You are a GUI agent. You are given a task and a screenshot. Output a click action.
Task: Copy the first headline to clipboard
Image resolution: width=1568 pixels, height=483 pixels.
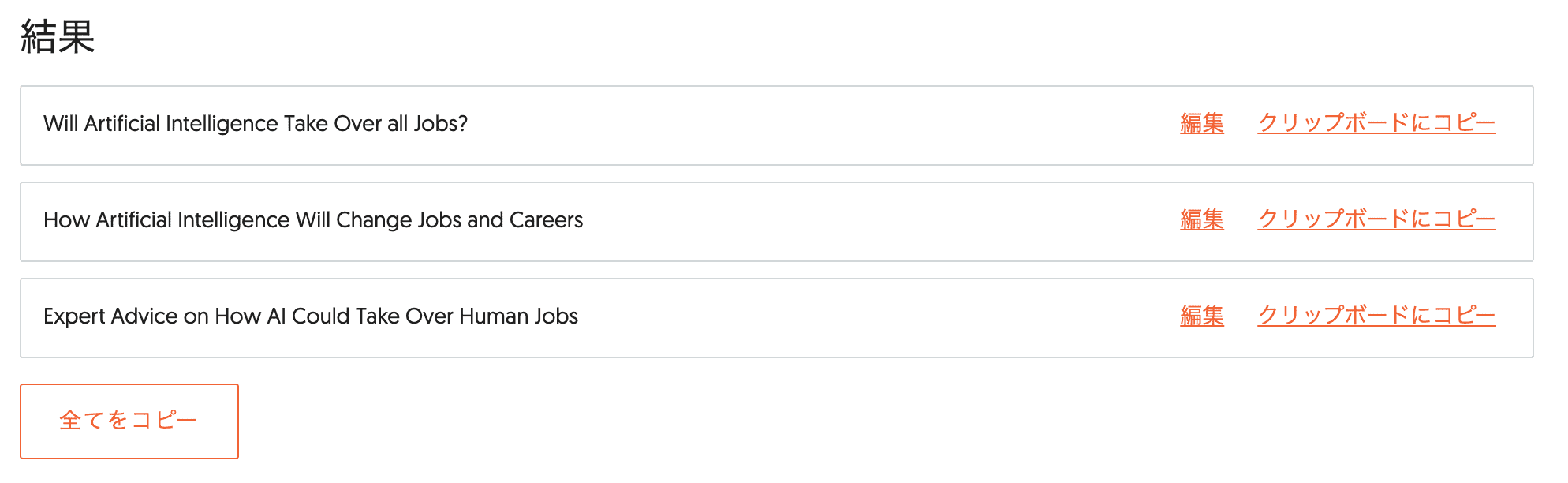point(1376,123)
